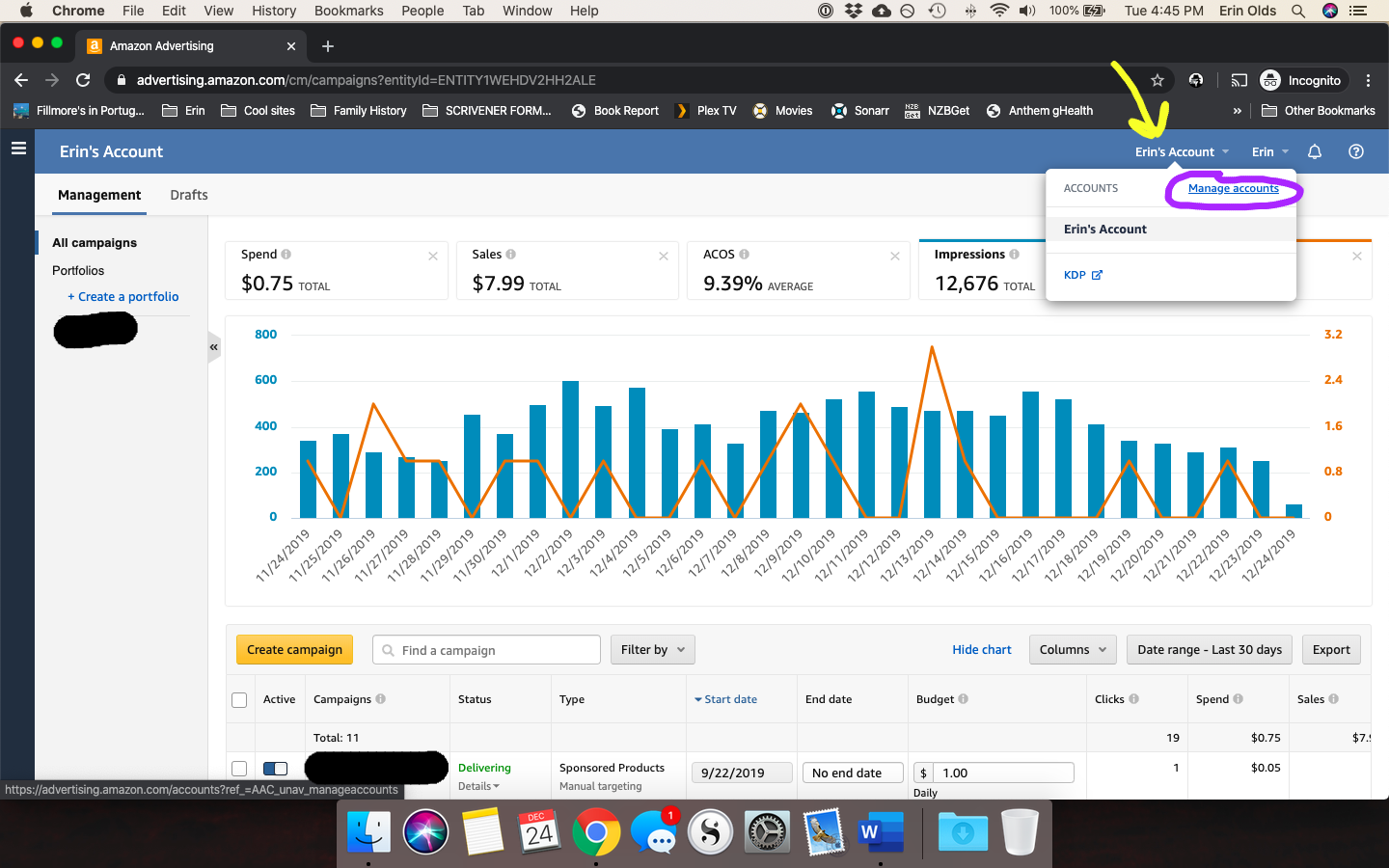Expand Erin's Account dropdown in header
Screen dimensions: 1389x868
click(1182, 151)
